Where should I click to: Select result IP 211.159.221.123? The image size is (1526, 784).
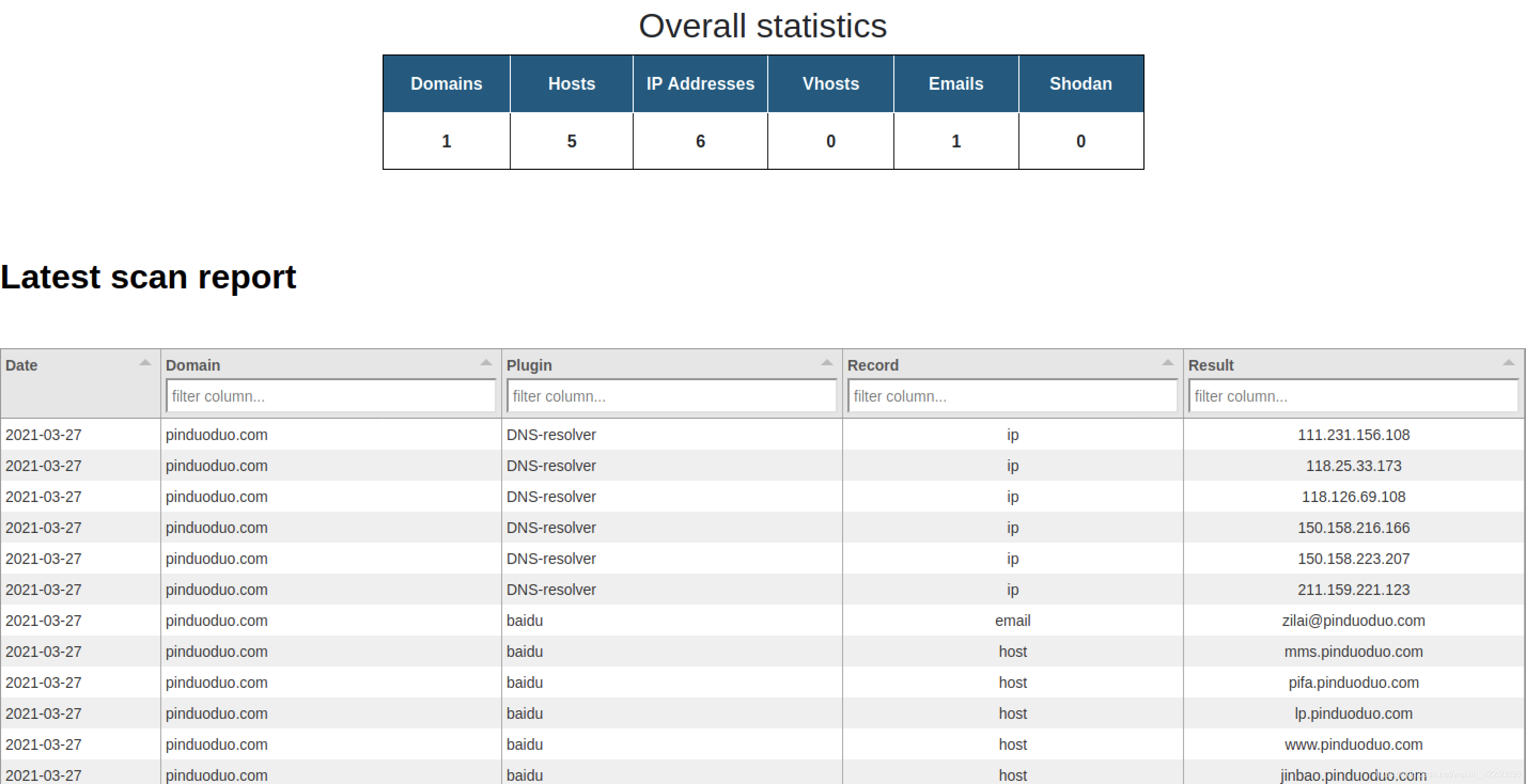[1353, 589]
